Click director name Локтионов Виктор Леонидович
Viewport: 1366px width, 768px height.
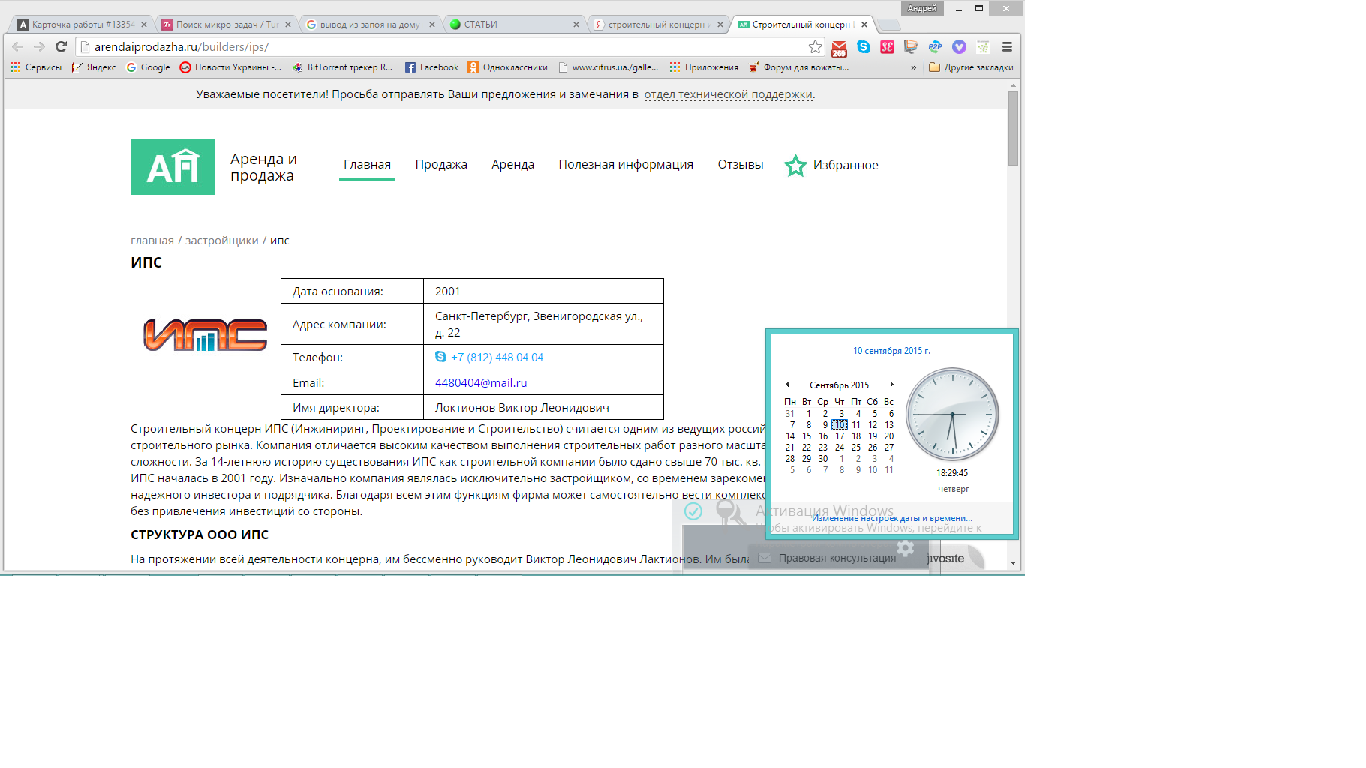pos(522,407)
